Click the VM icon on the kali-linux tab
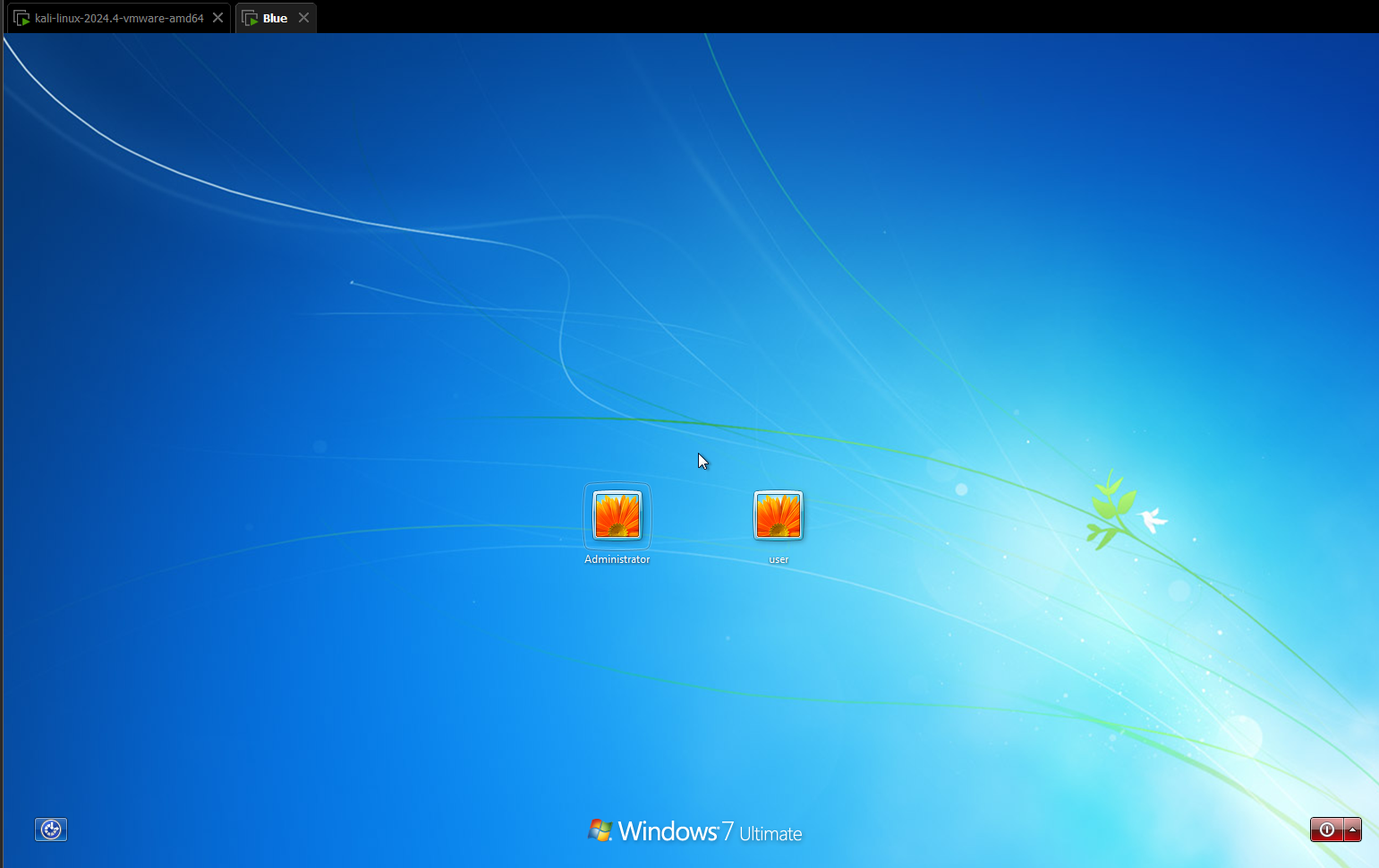The image size is (1379, 868). pos(22,18)
